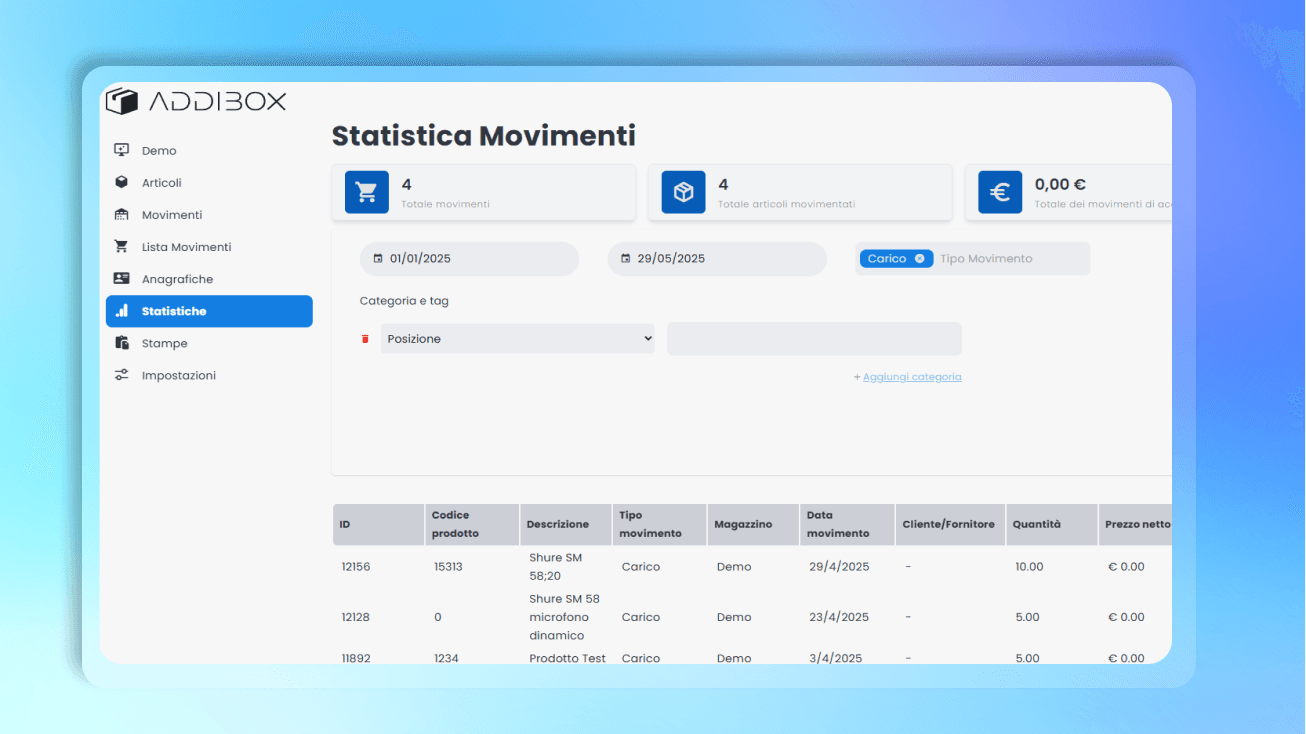The image size is (1306, 734).
Task: Click the Movimenti warehouse icon in sidebar
Action: click(122, 214)
